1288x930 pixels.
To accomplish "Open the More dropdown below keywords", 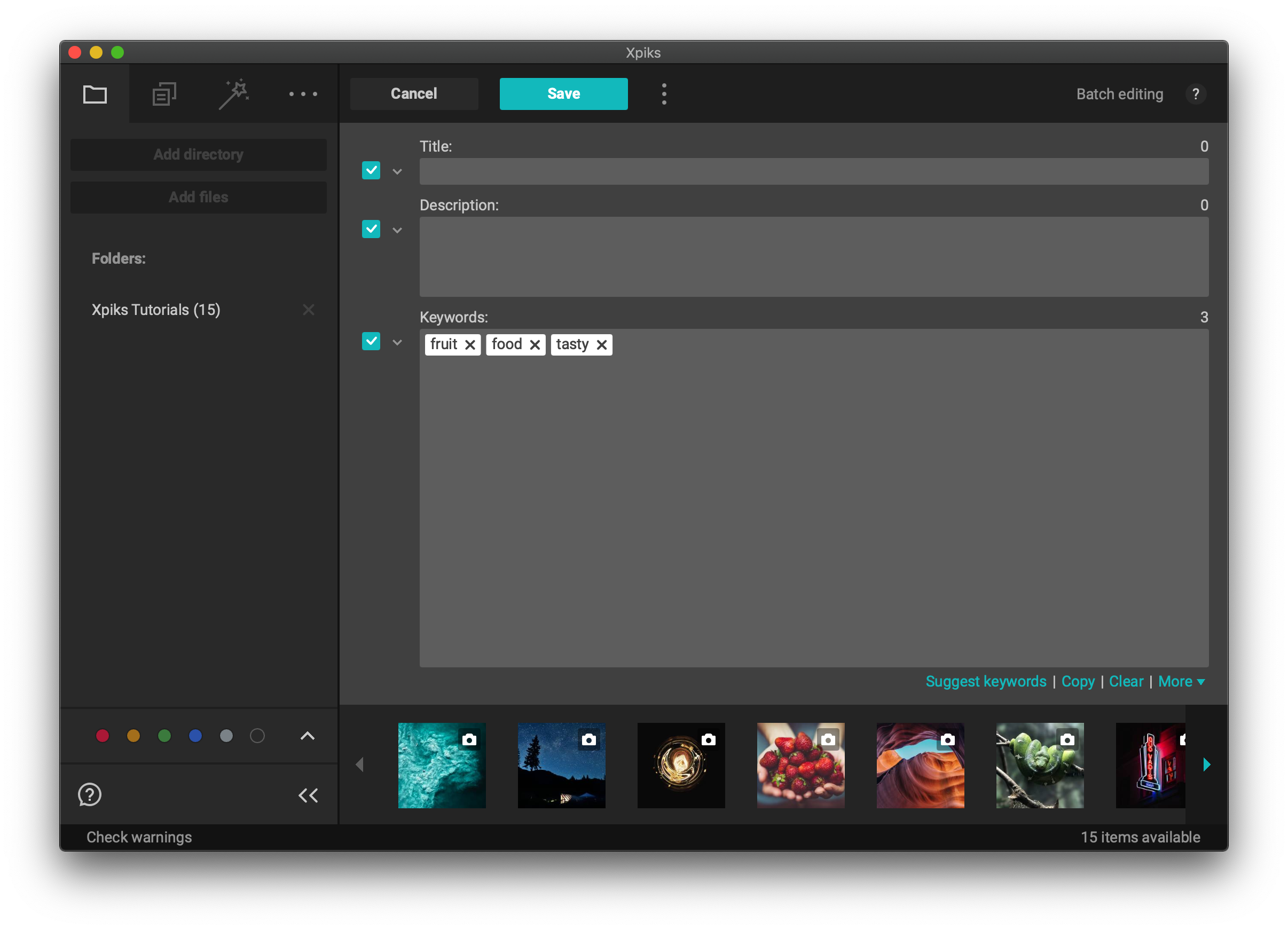I will tap(1181, 681).
